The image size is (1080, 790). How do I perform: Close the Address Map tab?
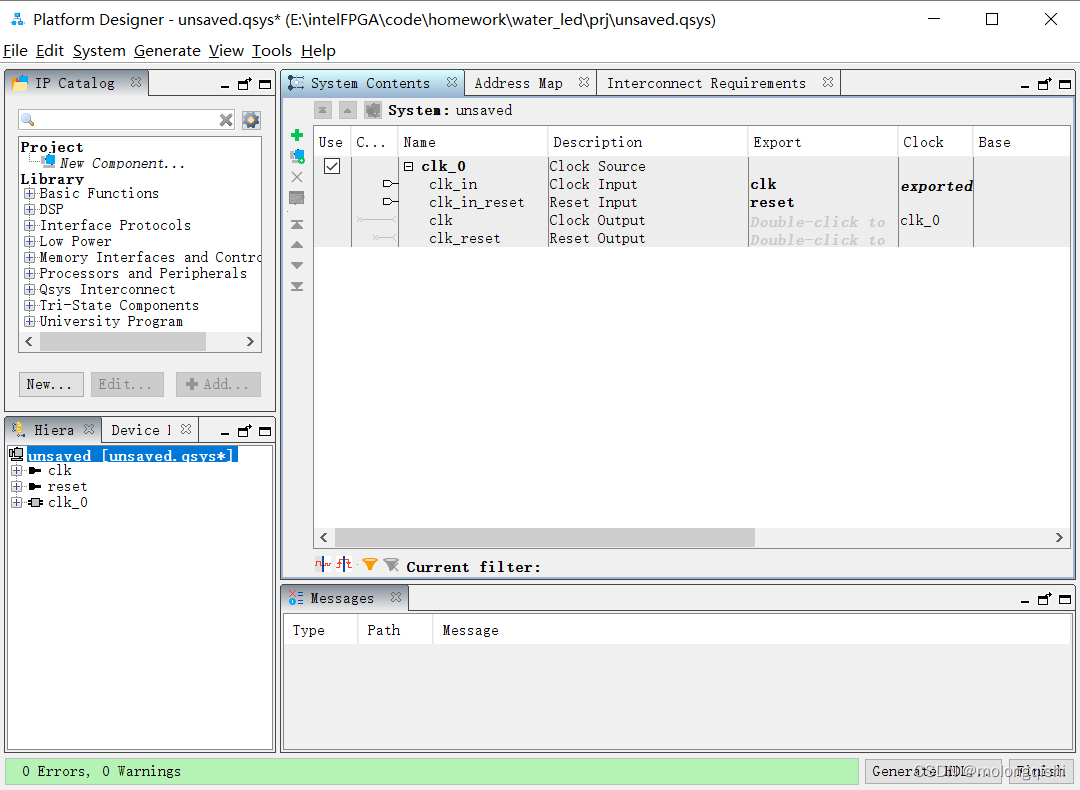[x=584, y=82]
